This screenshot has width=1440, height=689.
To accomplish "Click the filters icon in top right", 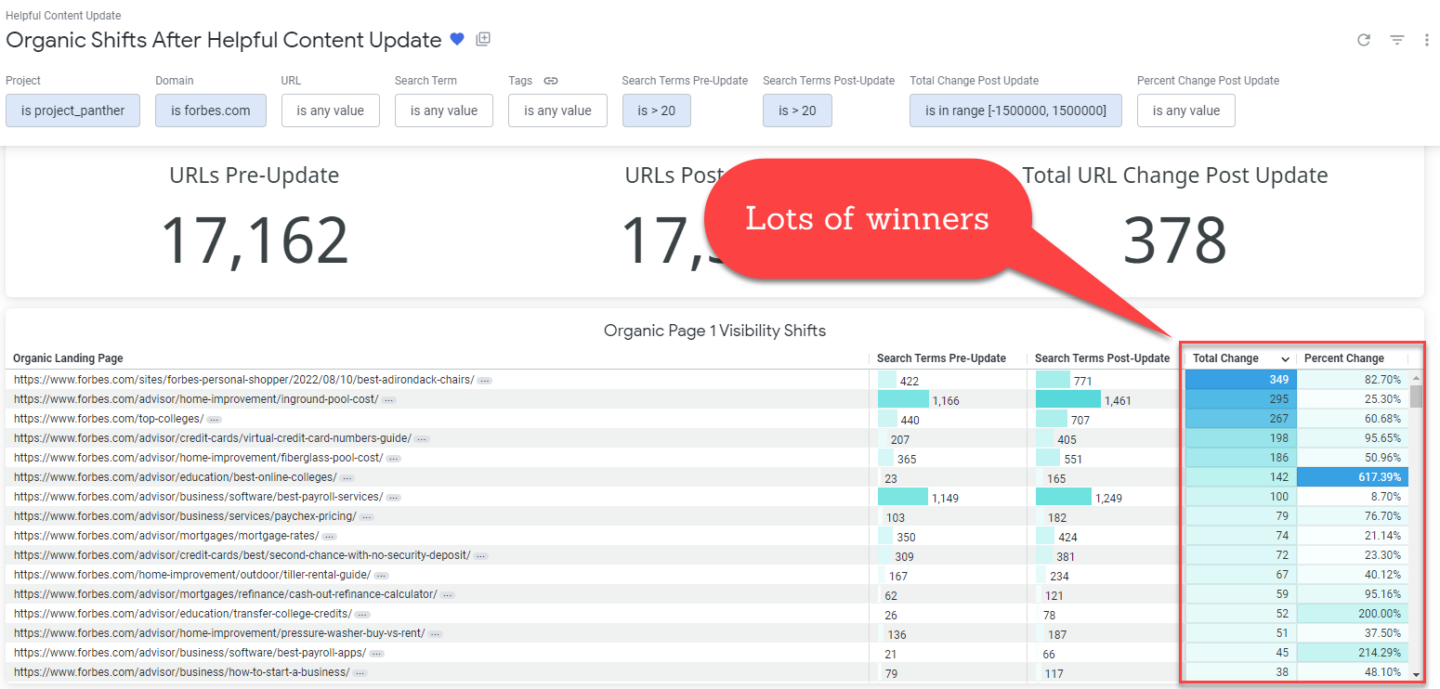I will pyautogui.click(x=1397, y=40).
